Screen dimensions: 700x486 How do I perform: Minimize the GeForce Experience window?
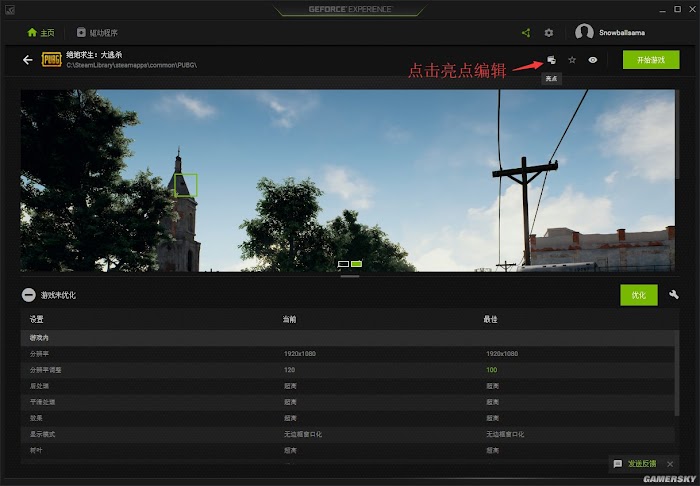click(x=663, y=9)
